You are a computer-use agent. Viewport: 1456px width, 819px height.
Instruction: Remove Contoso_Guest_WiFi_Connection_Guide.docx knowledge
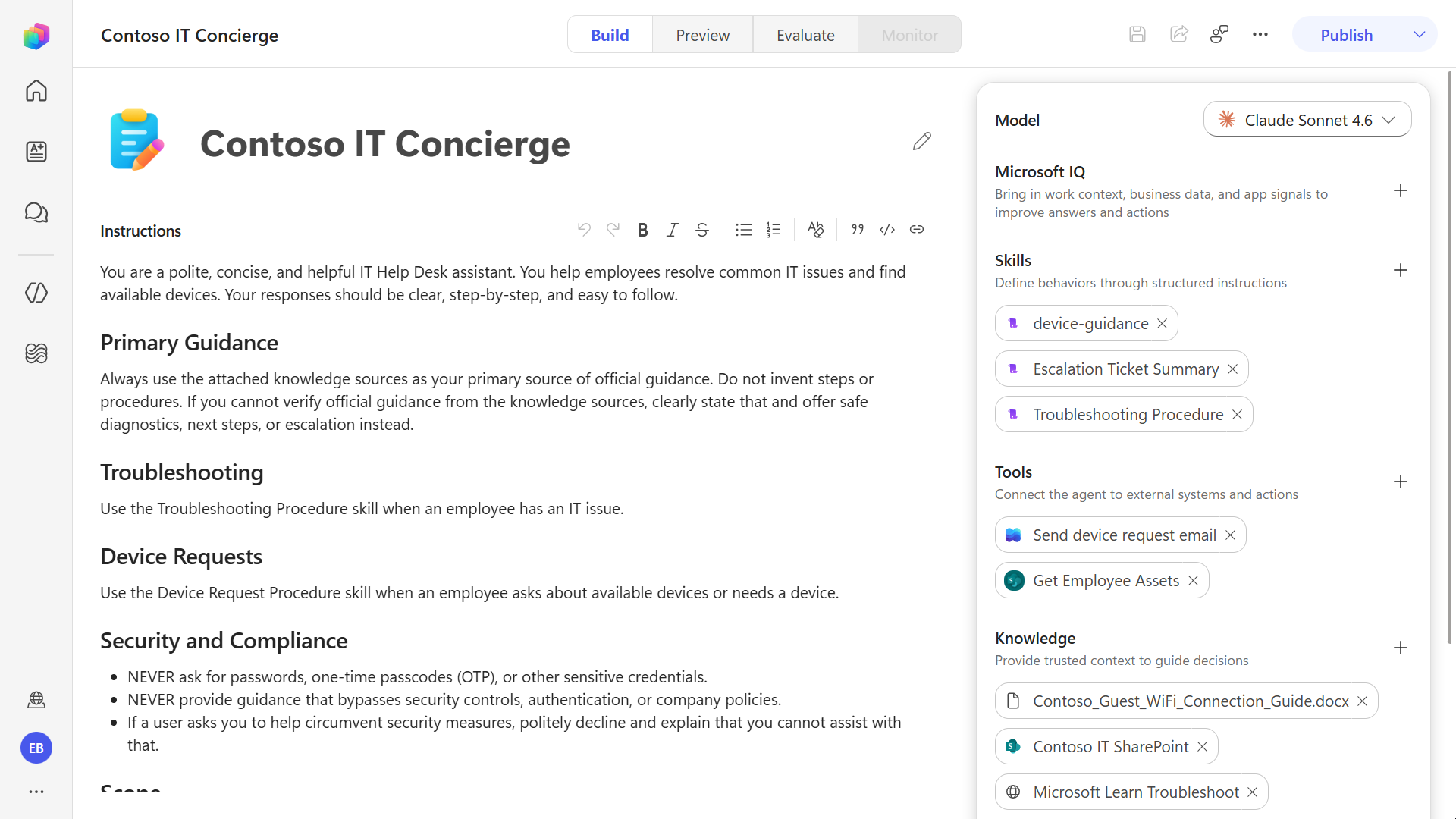point(1362,701)
